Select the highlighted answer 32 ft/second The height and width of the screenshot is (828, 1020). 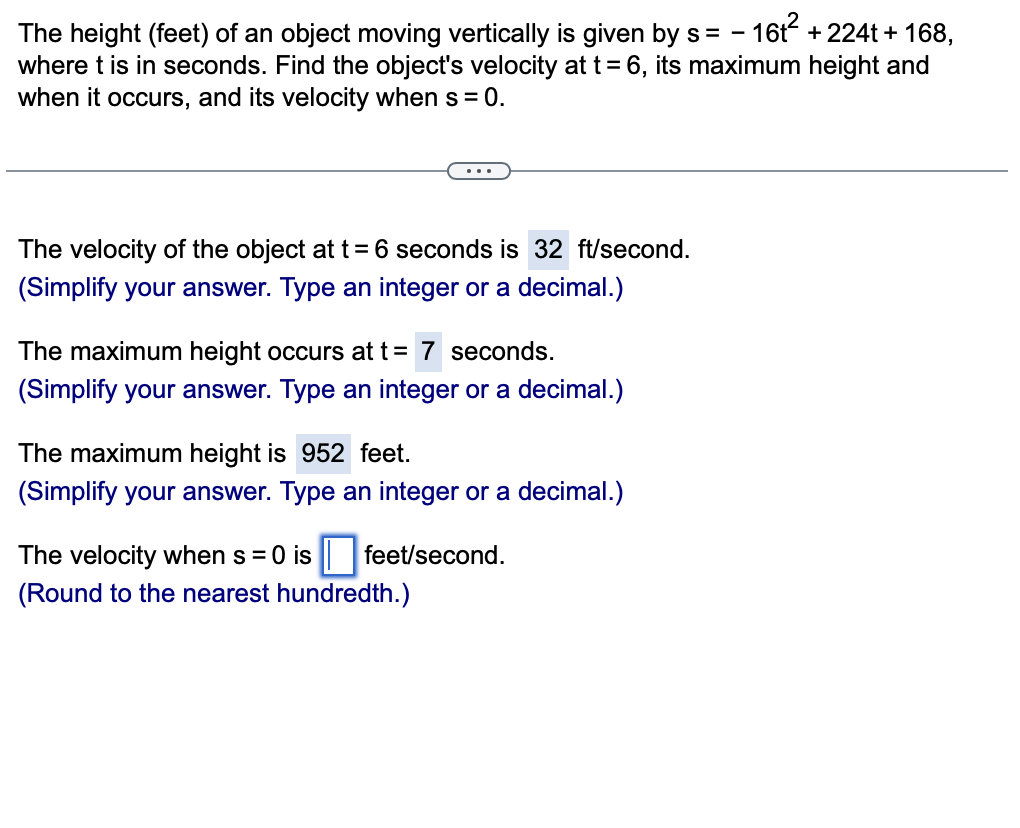[x=548, y=249]
